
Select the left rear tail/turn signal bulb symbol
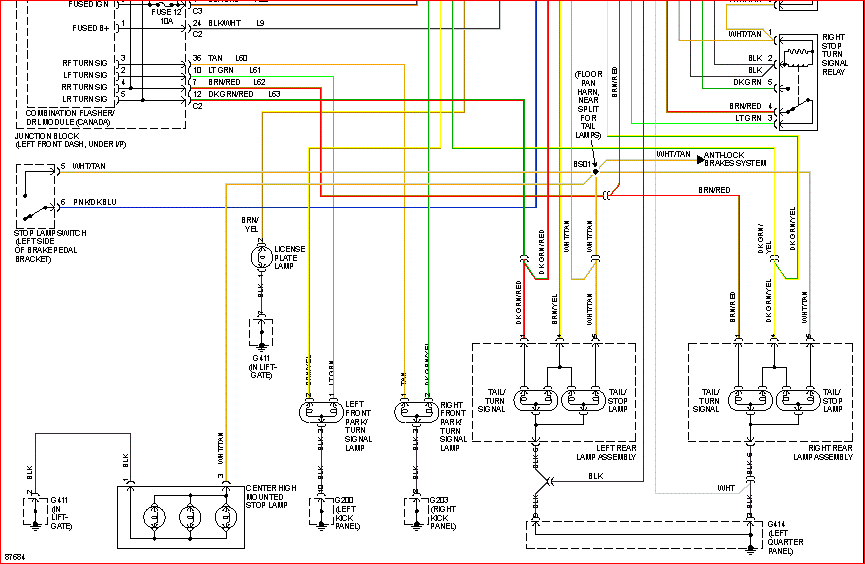coord(535,400)
